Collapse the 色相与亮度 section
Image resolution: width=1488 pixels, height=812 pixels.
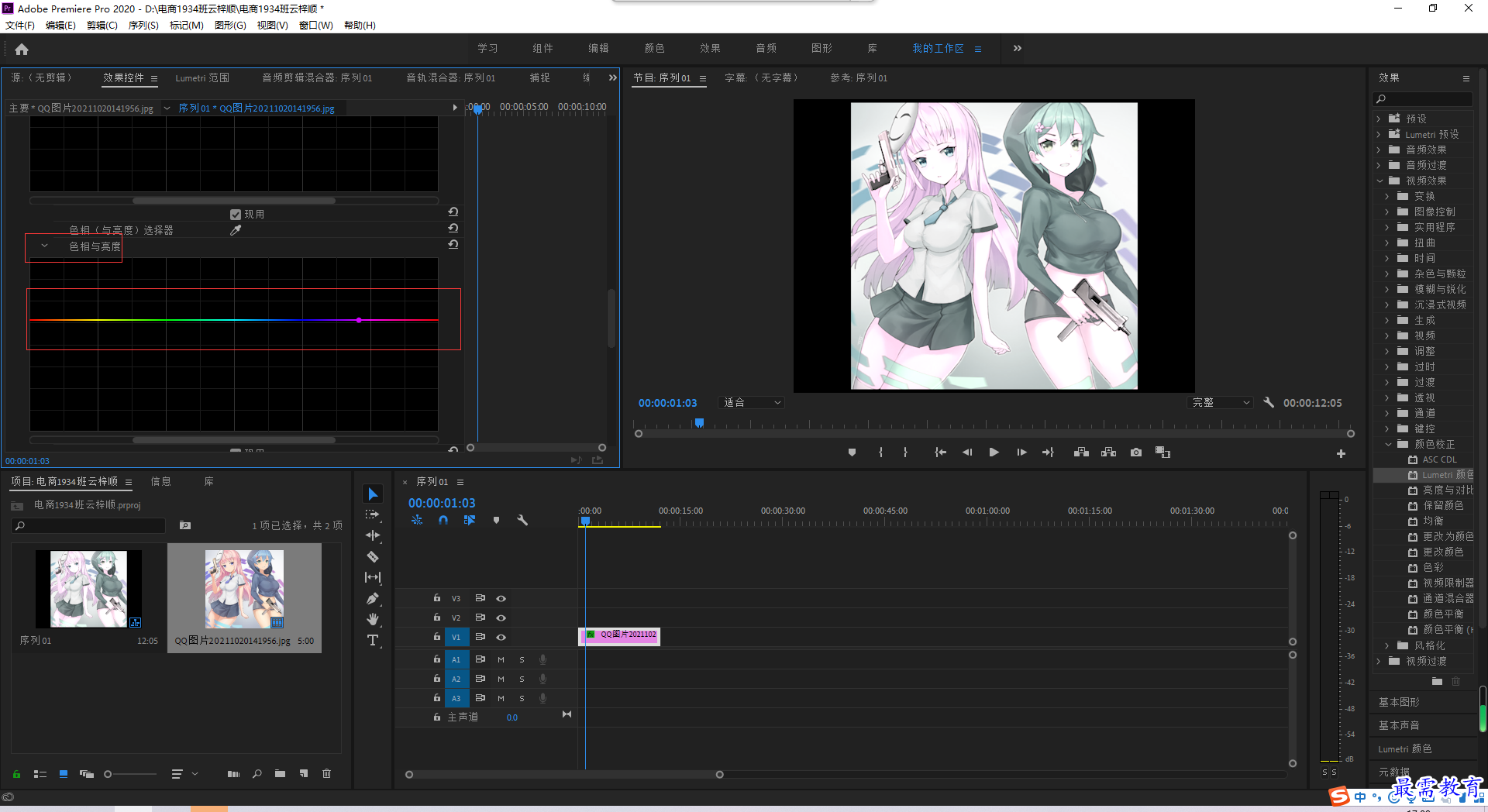[x=45, y=246]
